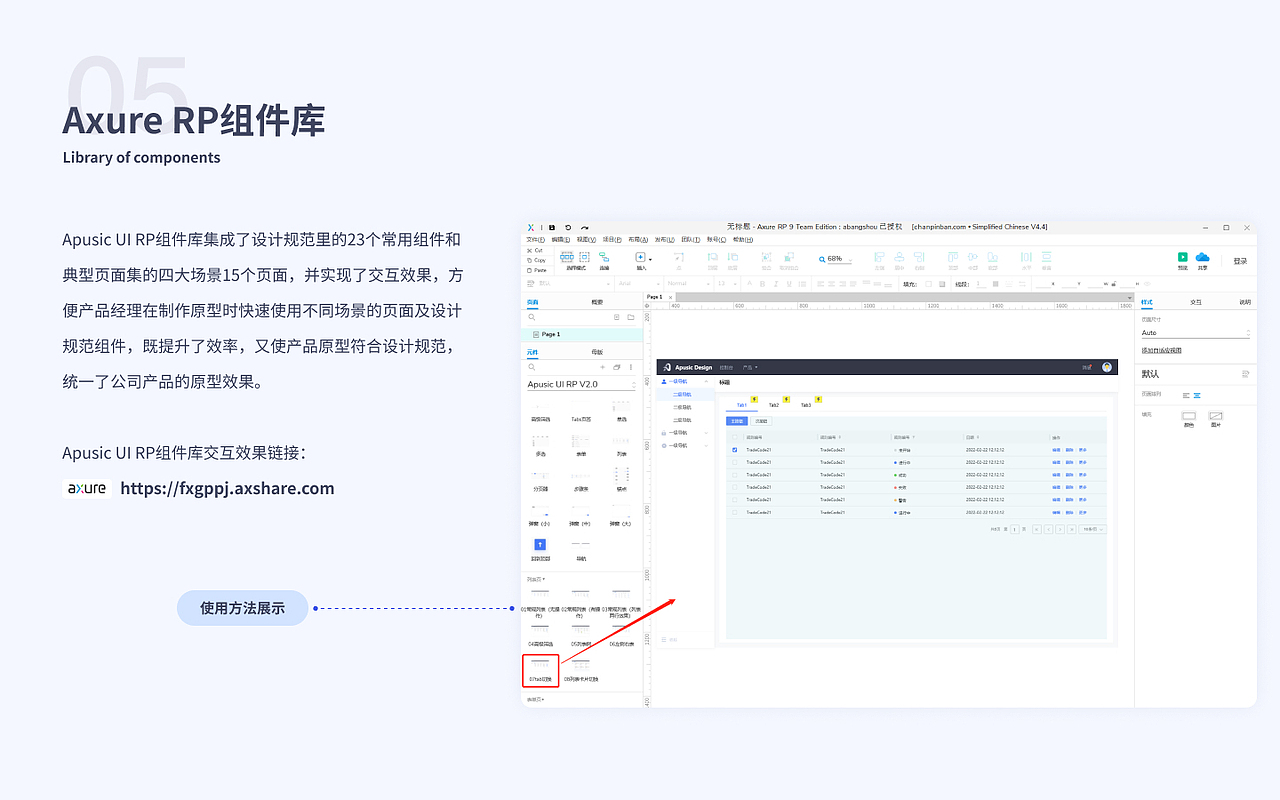Click the Undo icon in Axure title bar
Screen dimensions: 1280x800
point(568,227)
